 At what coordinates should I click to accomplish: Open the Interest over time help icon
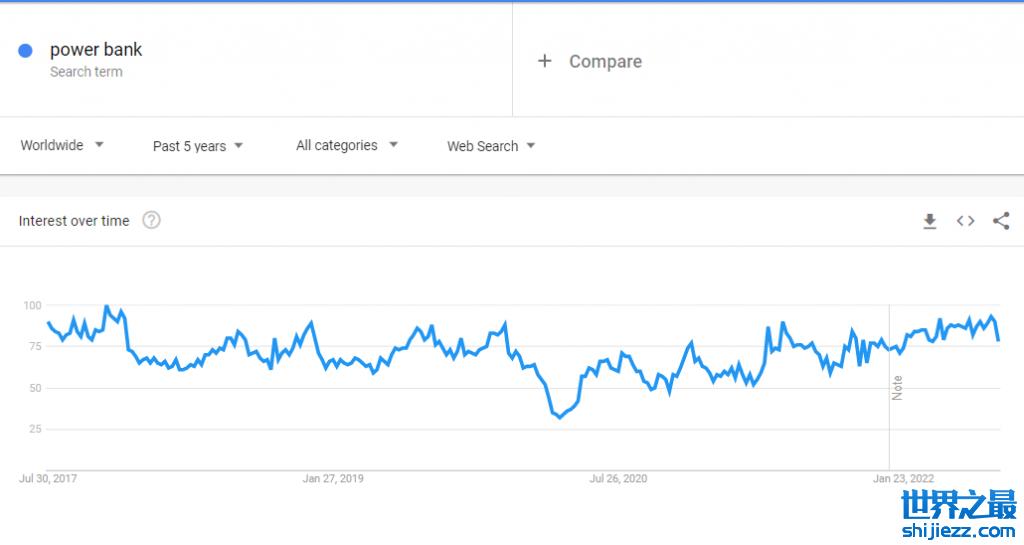(x=151, y=220)
